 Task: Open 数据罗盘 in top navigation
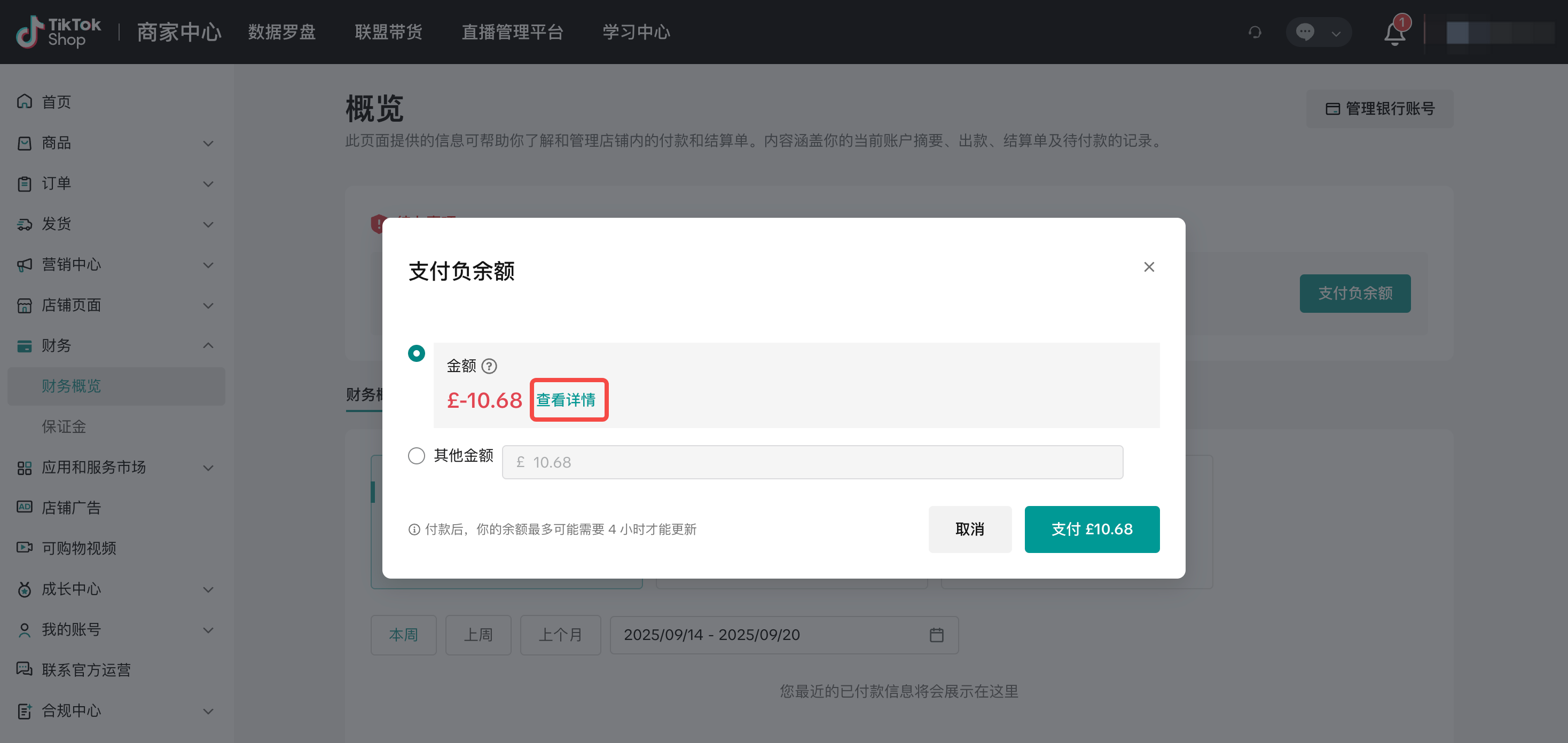[x=281, y=31]
